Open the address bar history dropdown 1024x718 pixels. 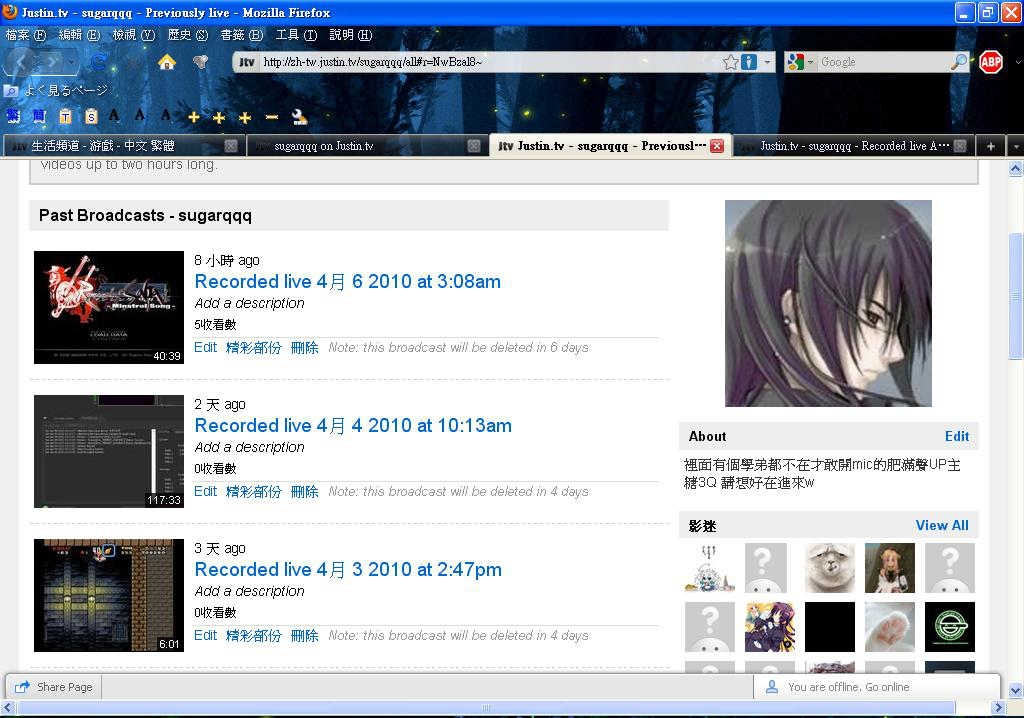click(x=767, y=62)
